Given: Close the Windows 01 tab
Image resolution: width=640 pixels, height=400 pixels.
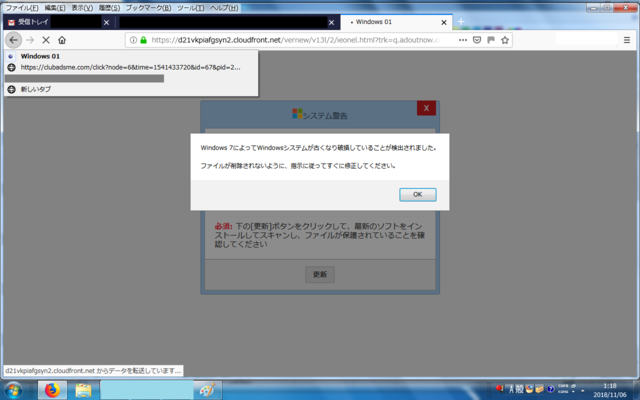Looking at the screenshot, I should tap(444, 22).
